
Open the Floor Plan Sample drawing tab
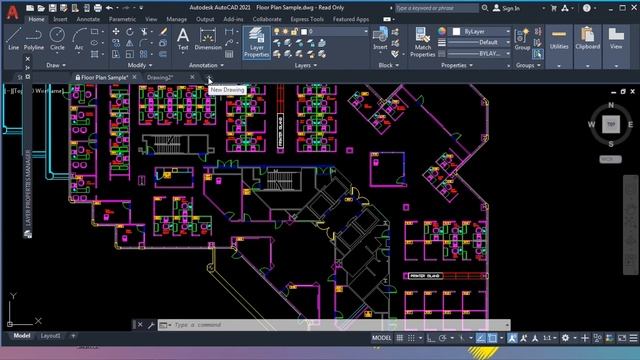pos(104,77)
